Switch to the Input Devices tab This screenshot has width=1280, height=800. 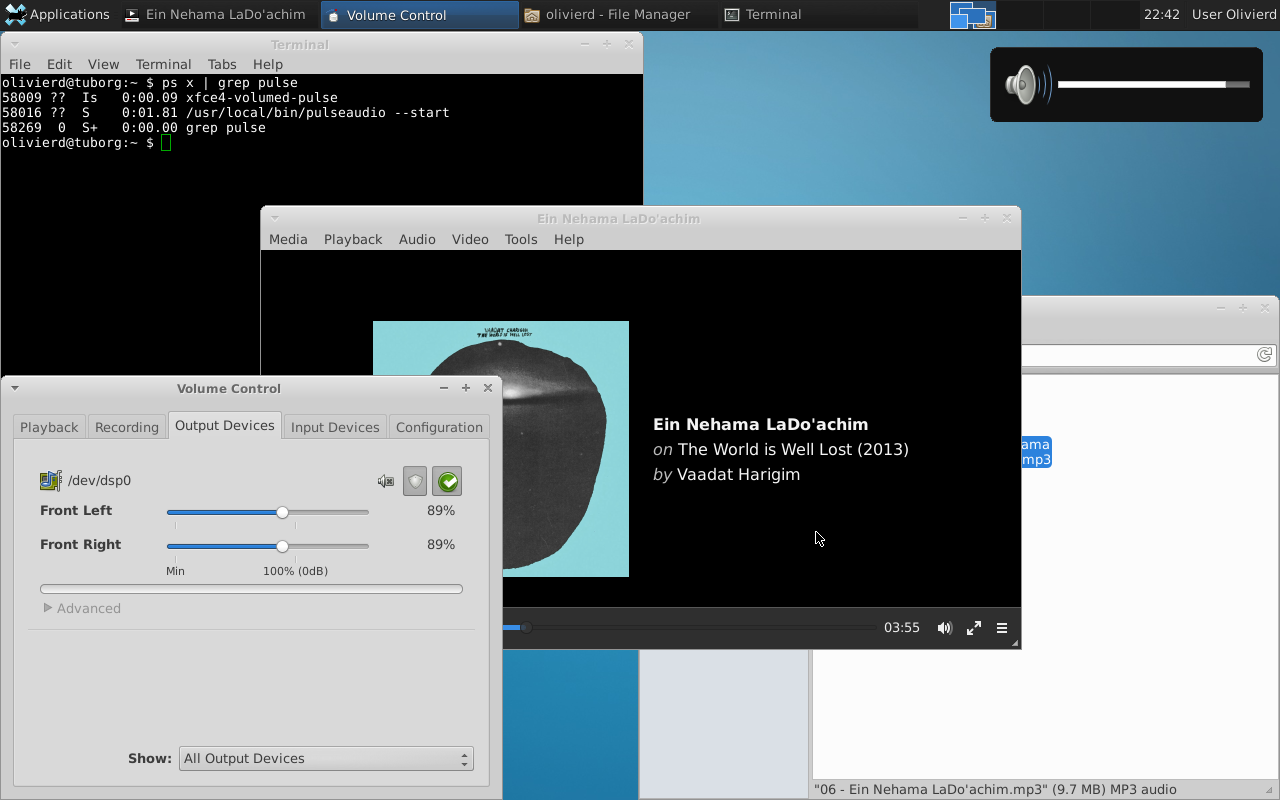click(335, 427)
